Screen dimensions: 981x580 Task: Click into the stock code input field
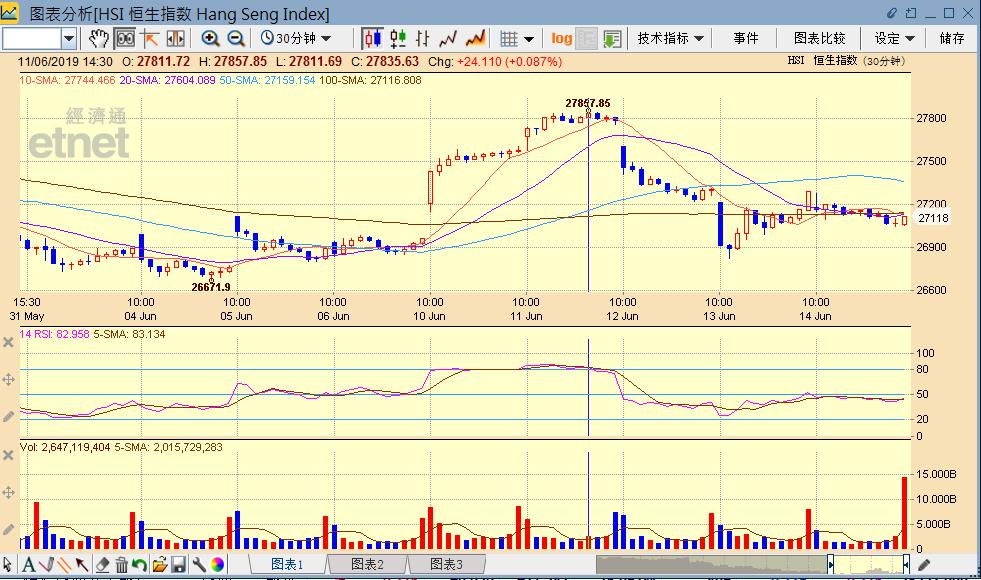coord(32,39)
